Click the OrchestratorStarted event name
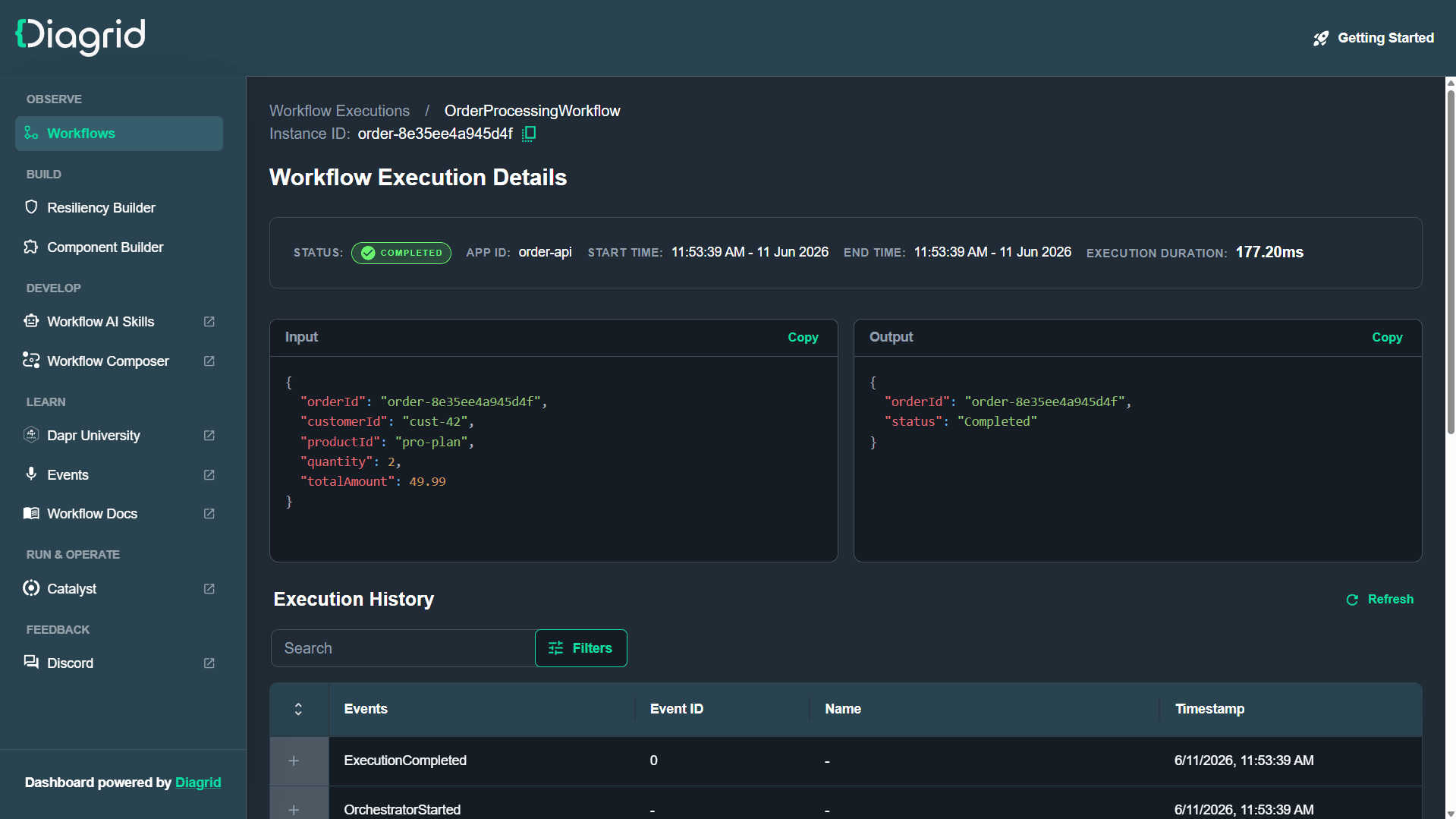 [402, 810]
